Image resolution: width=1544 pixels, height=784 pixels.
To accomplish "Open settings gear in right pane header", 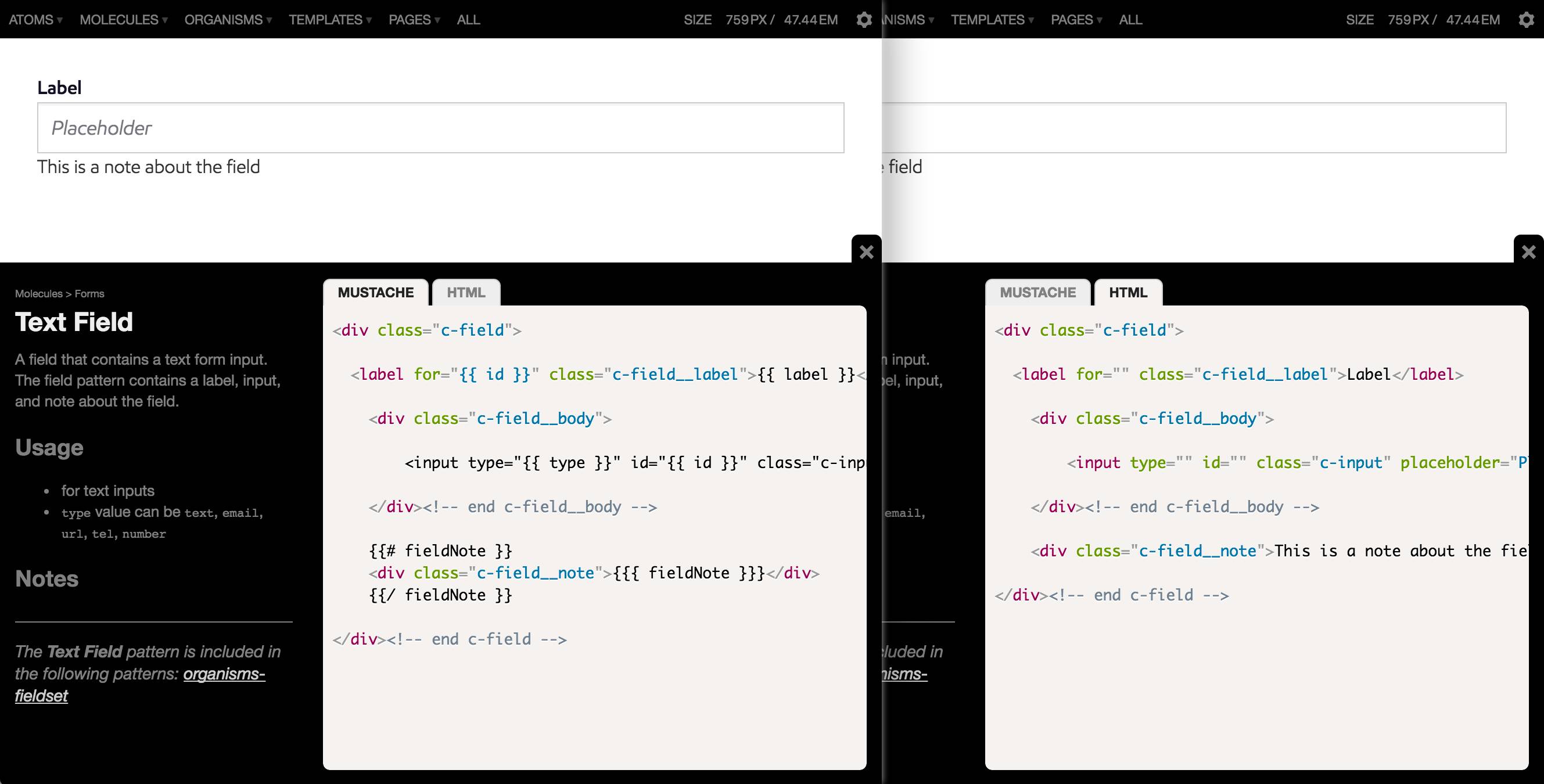I will pos(1526,20).
